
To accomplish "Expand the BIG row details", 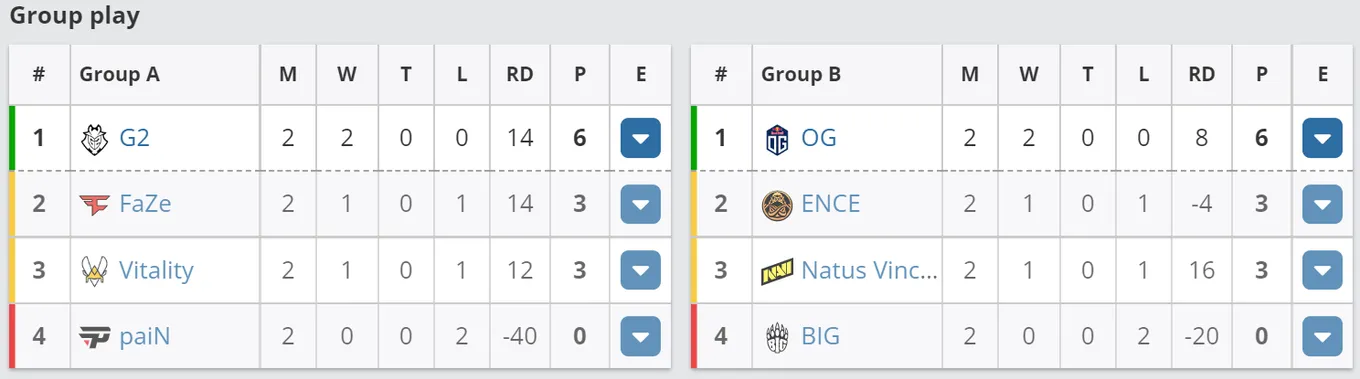I will [1322, 336].
